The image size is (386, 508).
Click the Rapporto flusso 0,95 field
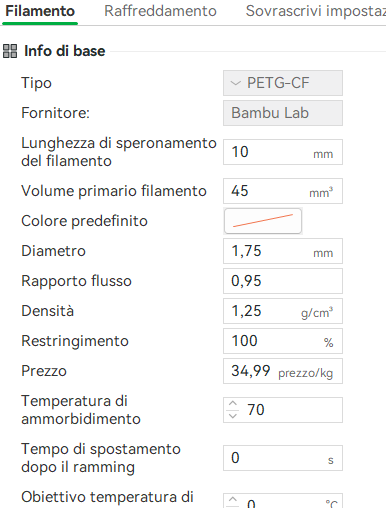[x=283, y=281]
